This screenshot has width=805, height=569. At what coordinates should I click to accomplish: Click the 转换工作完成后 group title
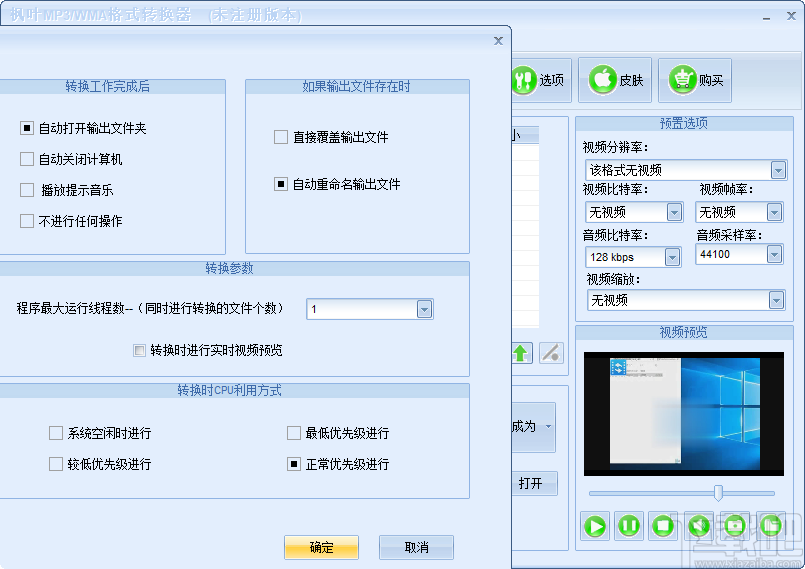(x=107, y=86)
